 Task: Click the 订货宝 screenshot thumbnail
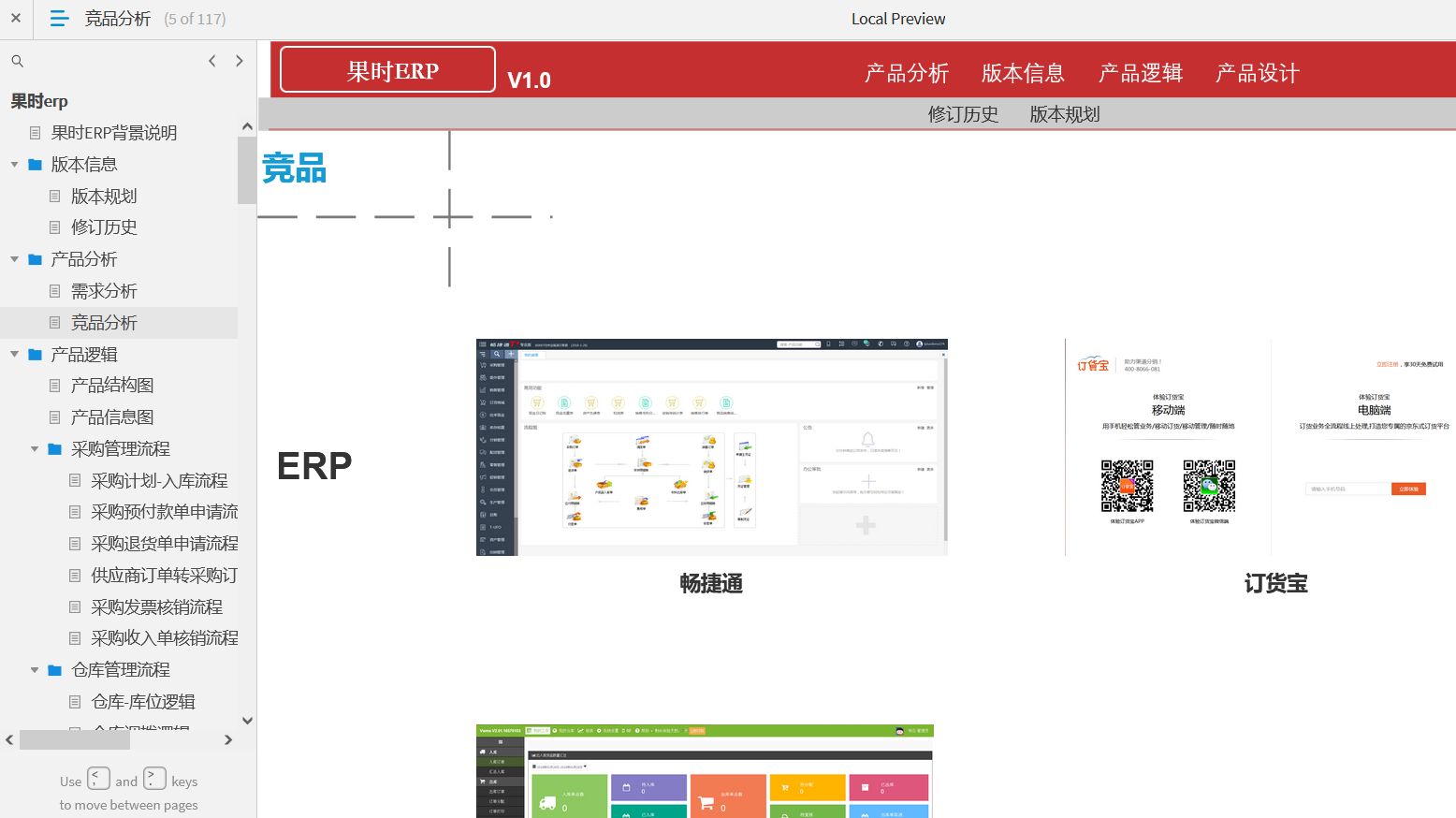(1260, 447)
